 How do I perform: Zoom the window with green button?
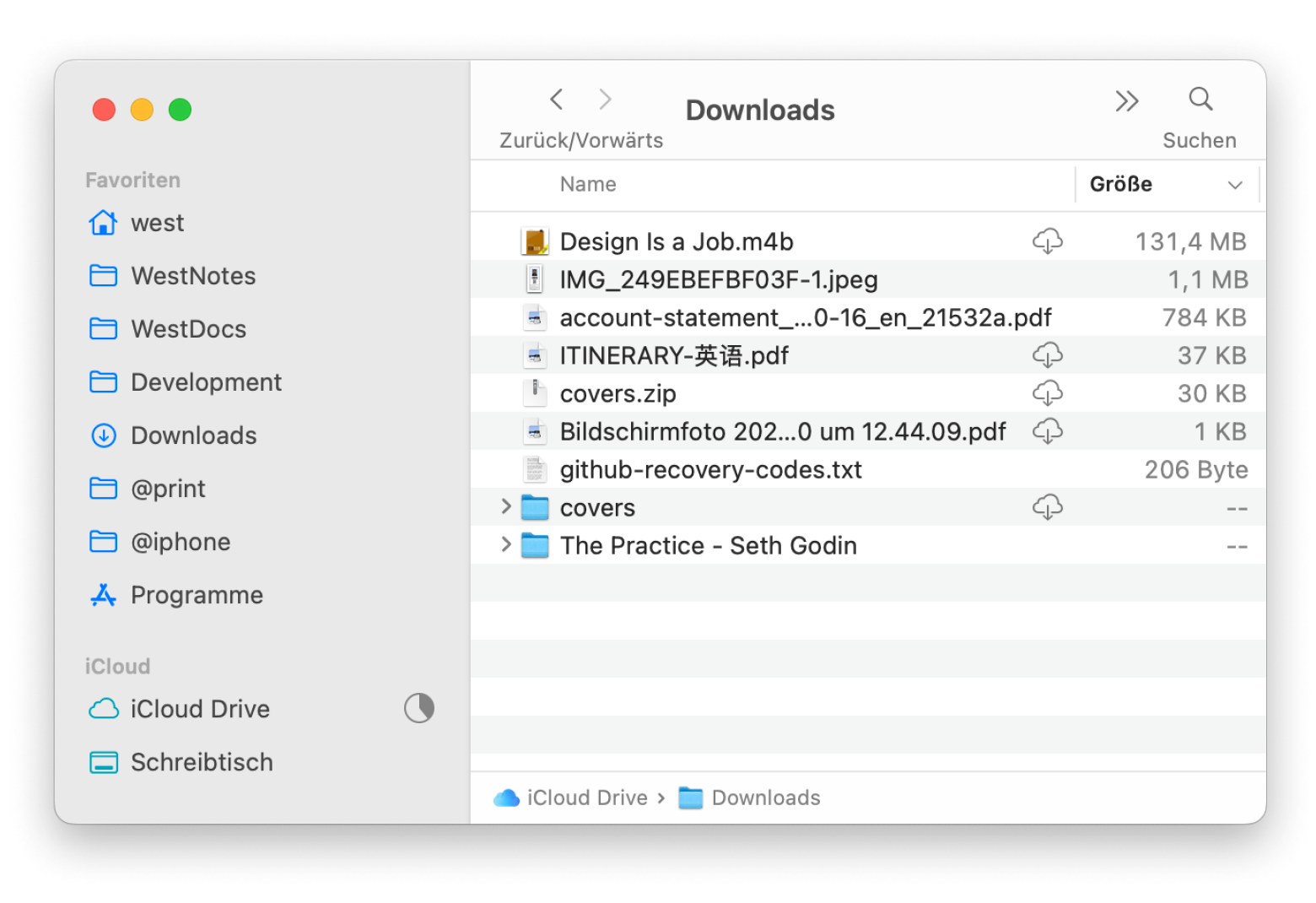[x=180, y=110]
